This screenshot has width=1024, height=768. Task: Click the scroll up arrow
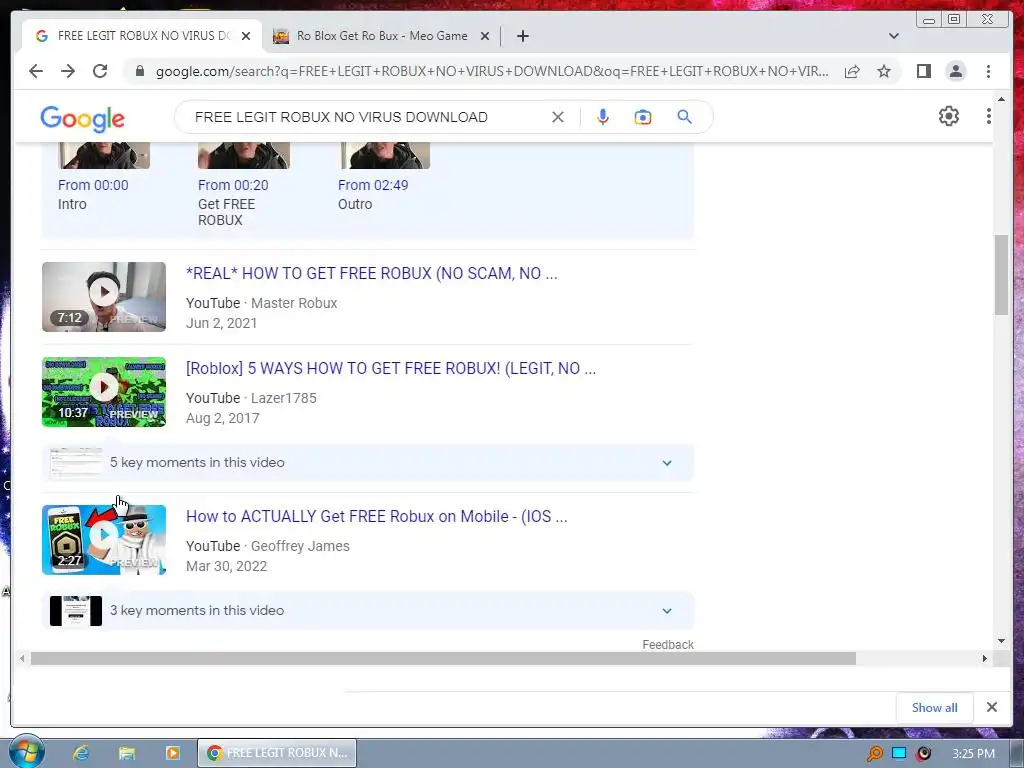pos(1001,99)
